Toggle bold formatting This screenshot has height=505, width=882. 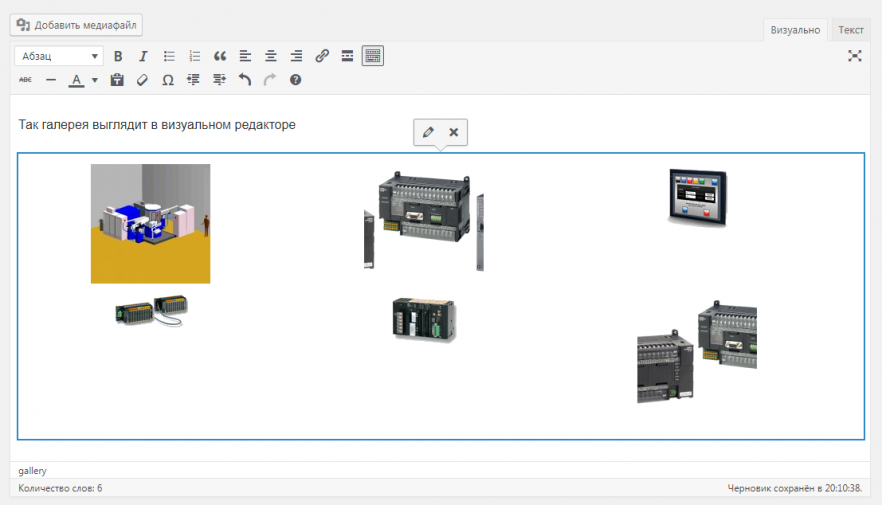(118, 56)
